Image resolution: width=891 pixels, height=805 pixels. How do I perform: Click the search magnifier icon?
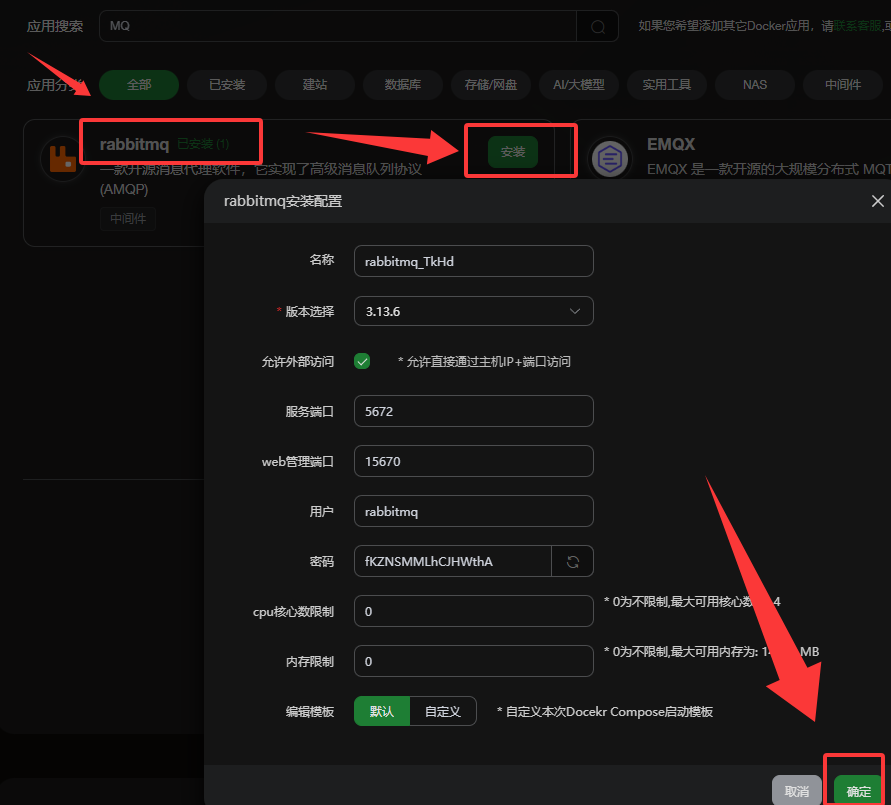click(597, 26)
